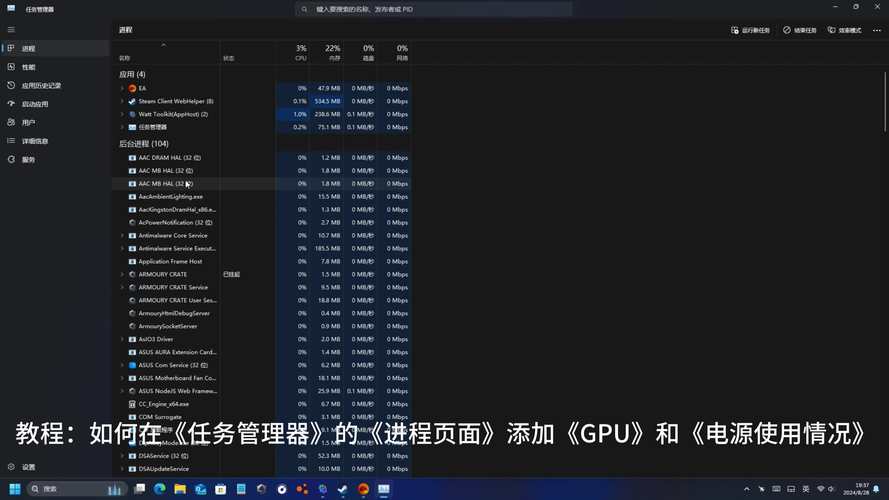Select 任务管理器 process icon in list
Viewport: 889px width, 500px height.
click(132, 128)
